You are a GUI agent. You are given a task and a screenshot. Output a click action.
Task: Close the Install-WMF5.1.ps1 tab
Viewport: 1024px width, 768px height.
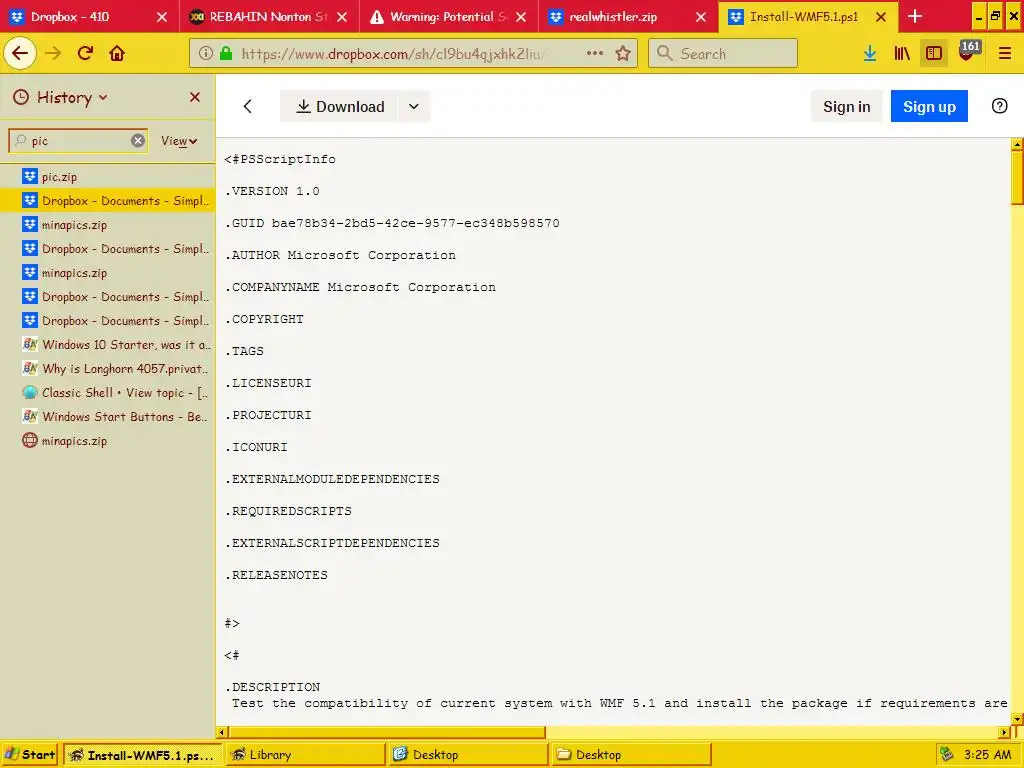tap(880, 17)
